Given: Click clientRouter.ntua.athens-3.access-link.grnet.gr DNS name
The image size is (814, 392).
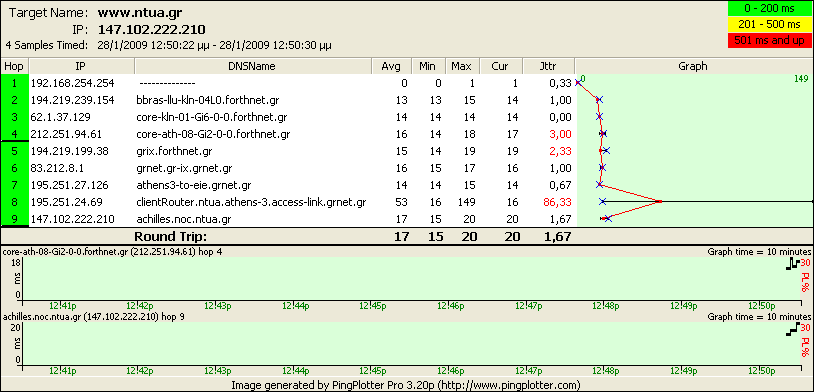Looking at the screenshot, I should [251, 202].
